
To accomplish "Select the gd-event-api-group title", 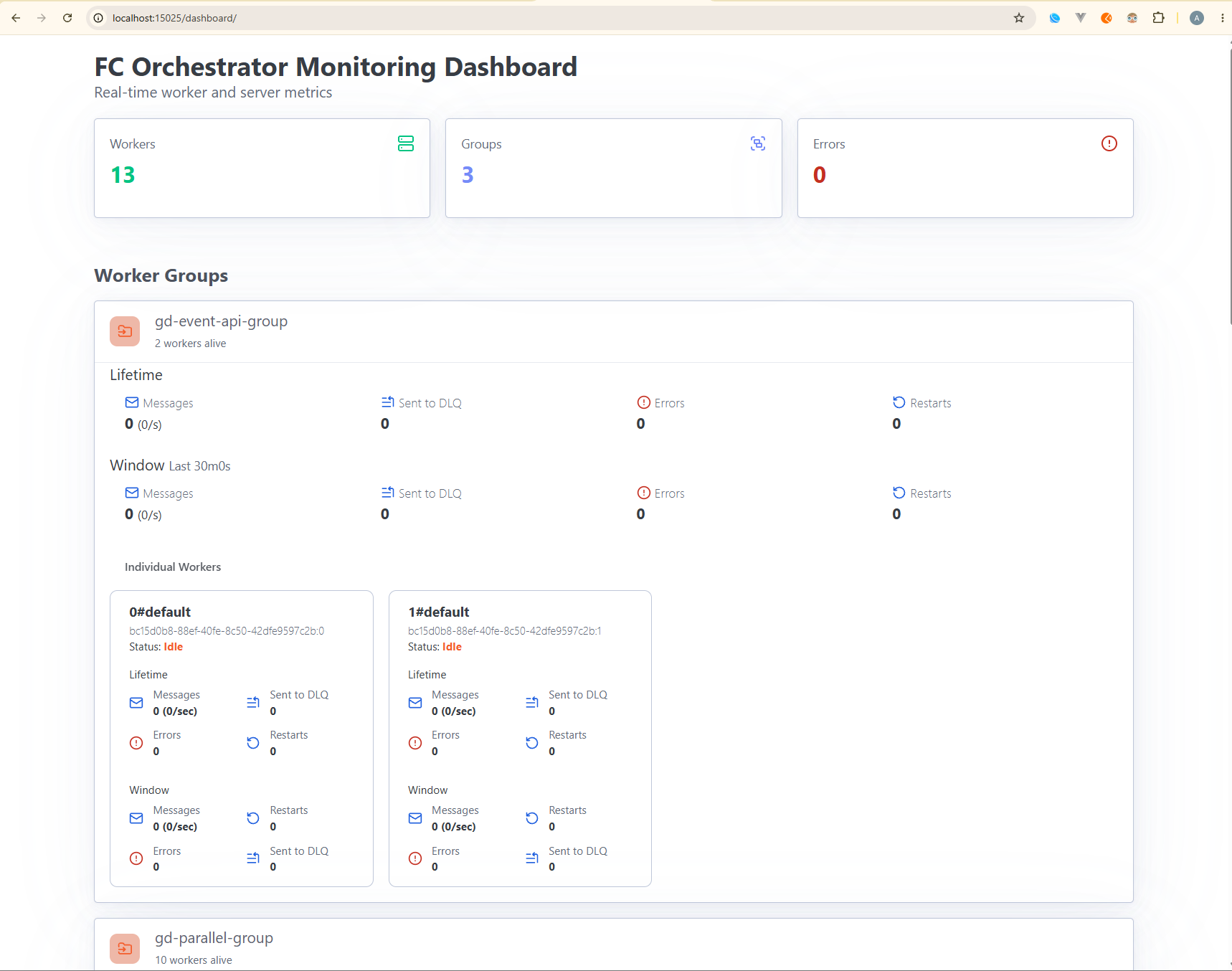I will pos(221,321).
